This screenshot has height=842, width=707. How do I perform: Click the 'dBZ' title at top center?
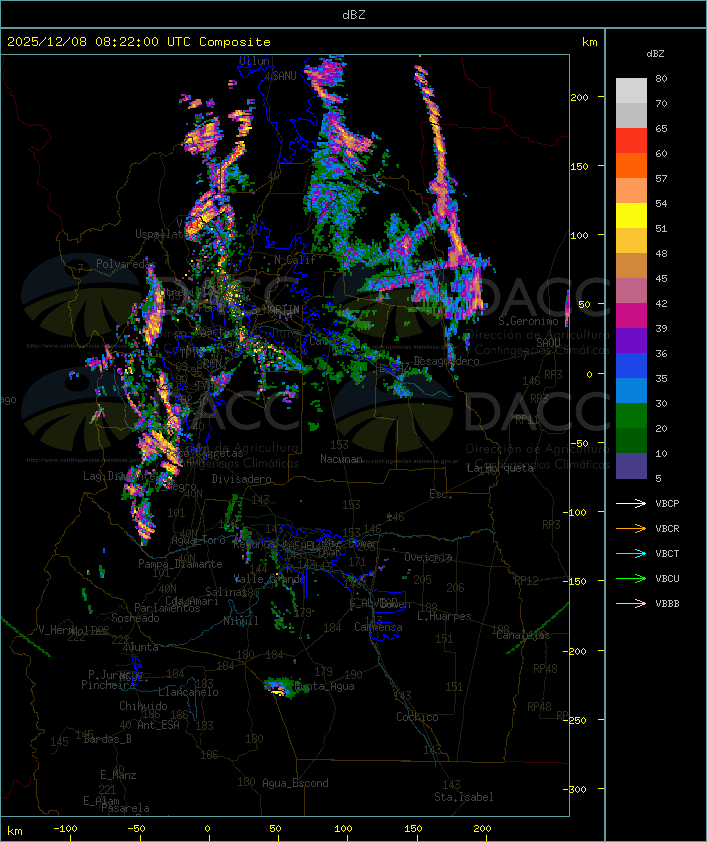[354, 14]
